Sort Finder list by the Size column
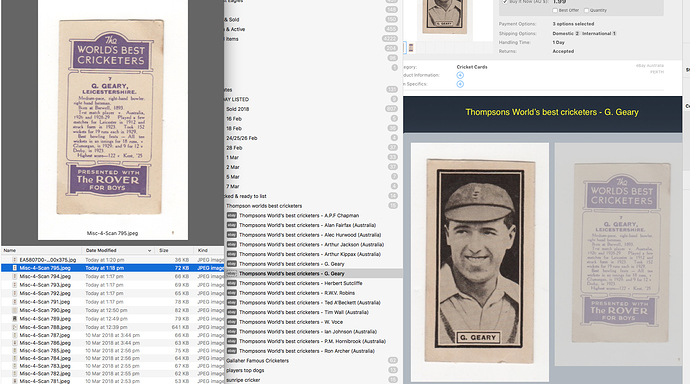 tap(164, 250)
